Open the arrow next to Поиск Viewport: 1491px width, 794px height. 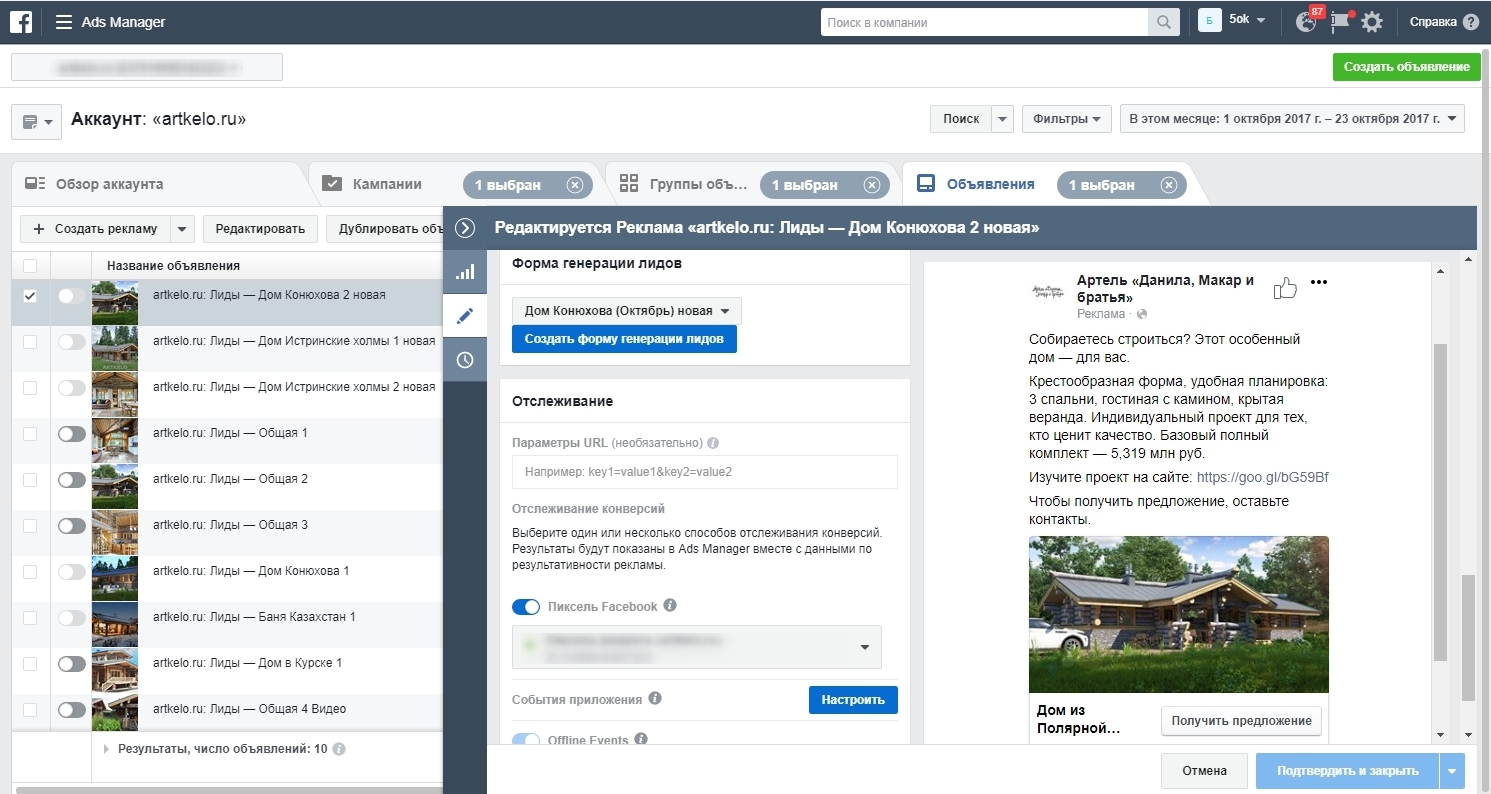pos(1003,118)
